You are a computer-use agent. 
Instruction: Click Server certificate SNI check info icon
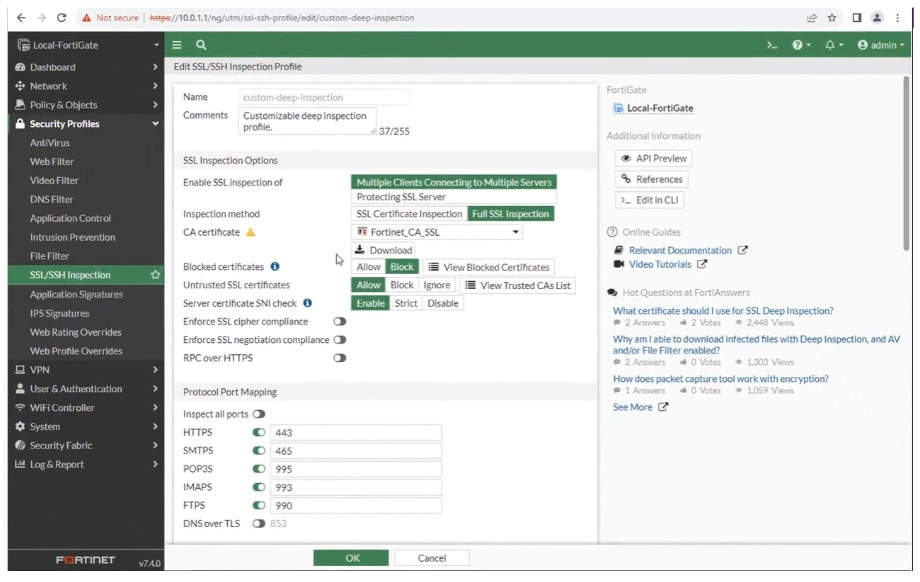click(x=307, y=303)
